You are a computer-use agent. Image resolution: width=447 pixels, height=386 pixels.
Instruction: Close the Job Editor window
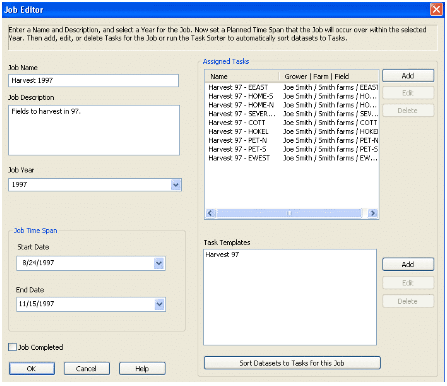tap(436, 9)
